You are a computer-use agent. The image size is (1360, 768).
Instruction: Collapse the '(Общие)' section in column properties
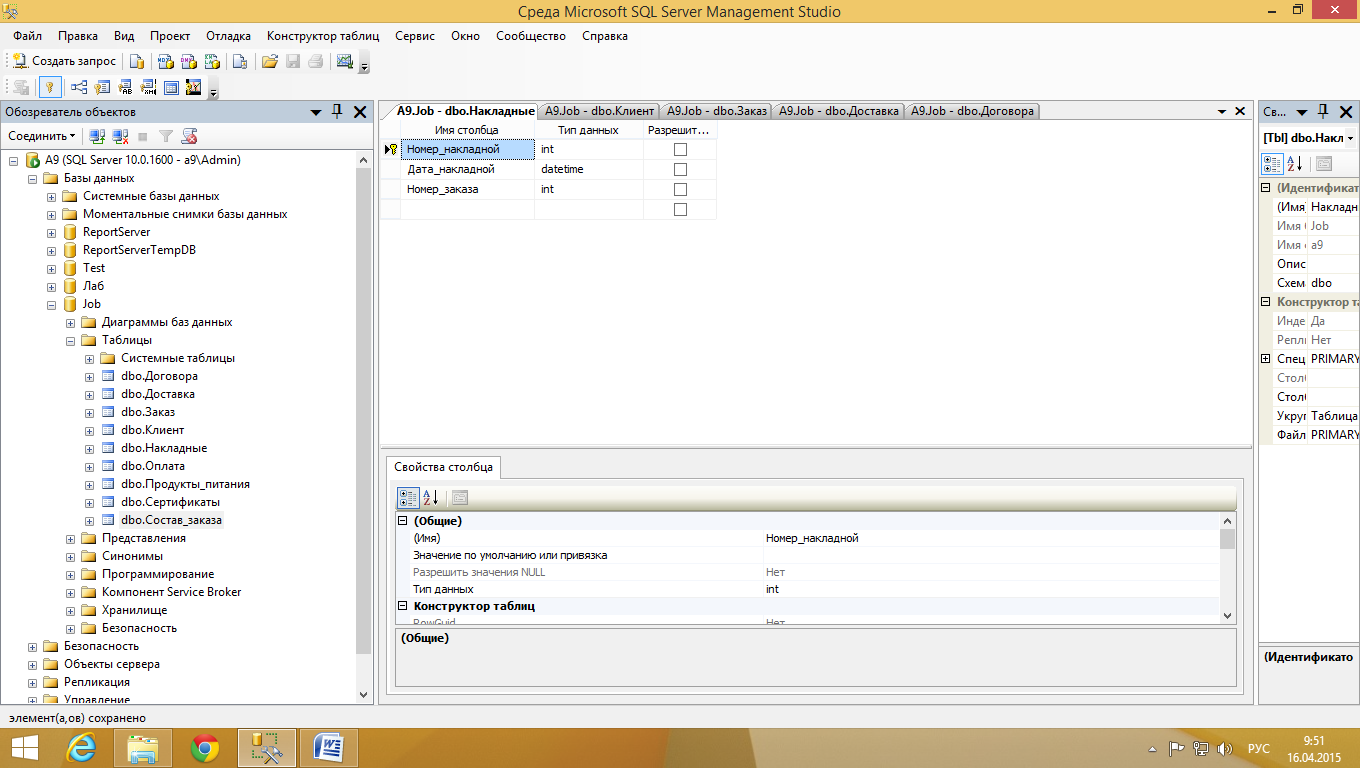(x=403, y=521)
